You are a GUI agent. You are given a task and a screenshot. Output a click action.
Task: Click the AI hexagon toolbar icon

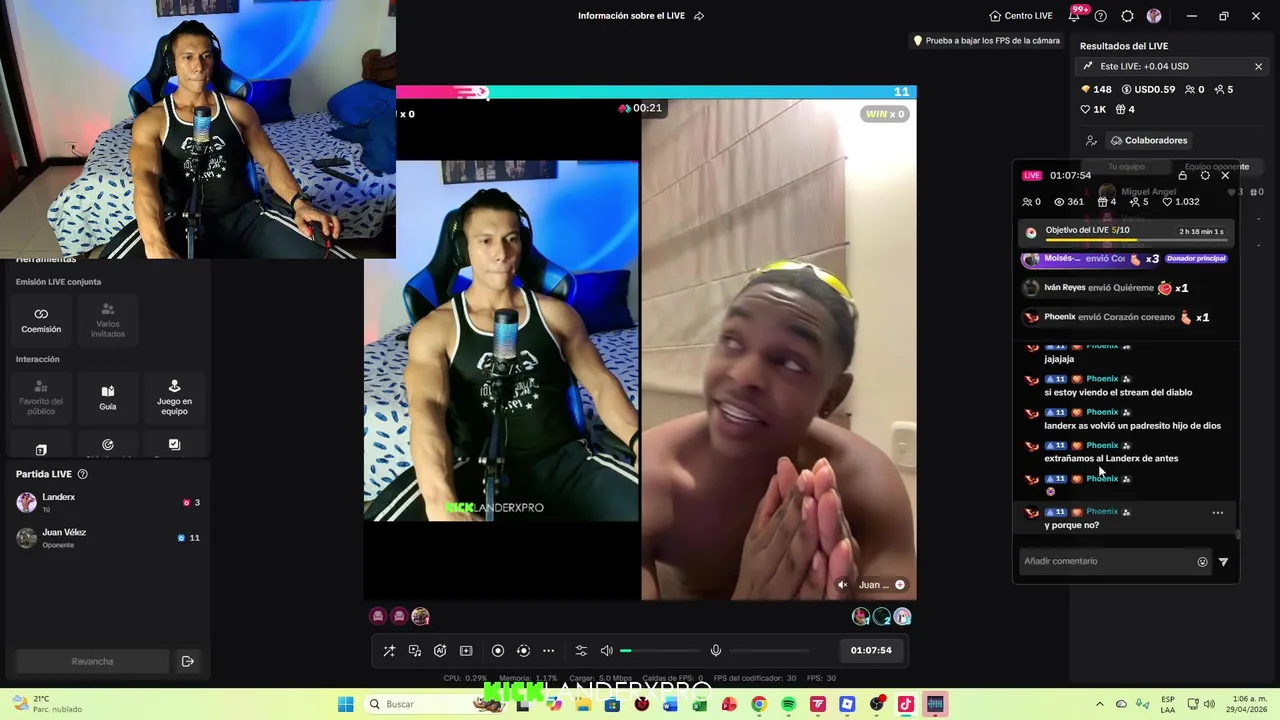click(440, 651)
